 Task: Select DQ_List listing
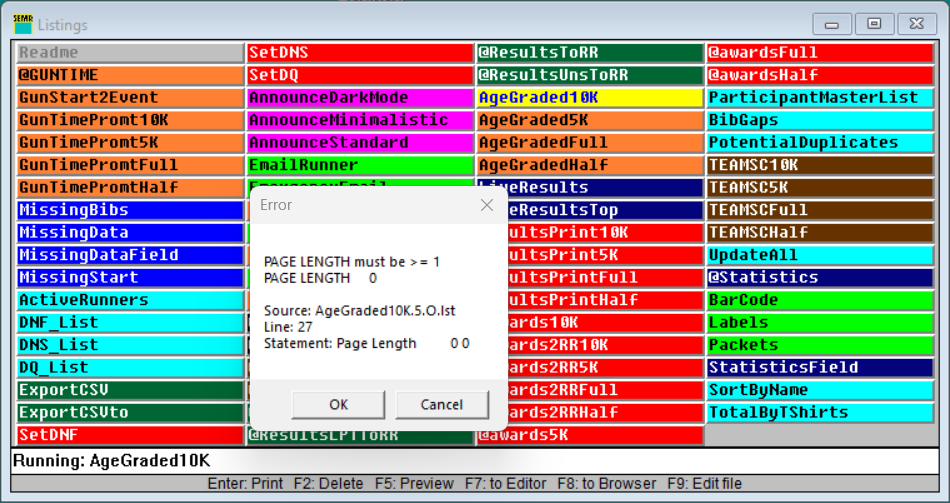pos(130,367)
